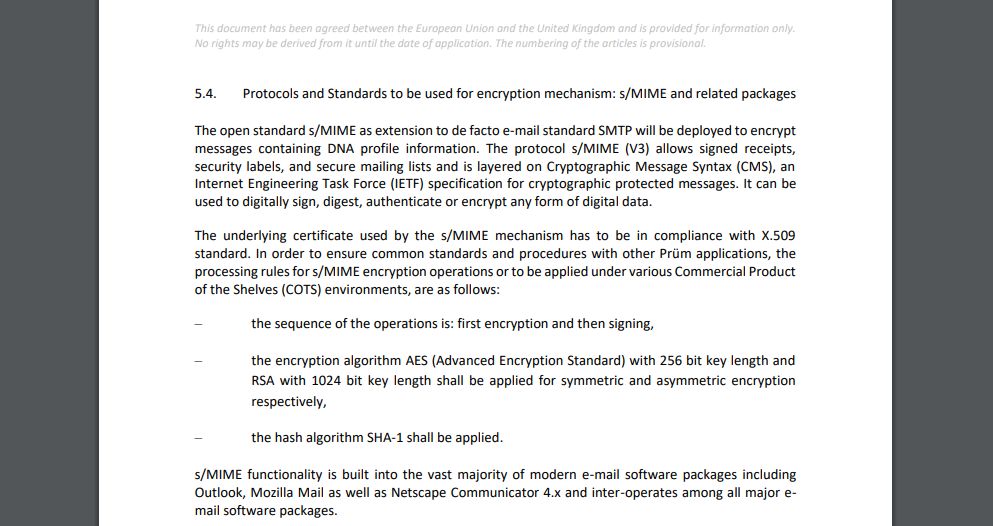
Task: Click 'SHA-1' in the hash algorithm bullet
Action: click(421, 438)
